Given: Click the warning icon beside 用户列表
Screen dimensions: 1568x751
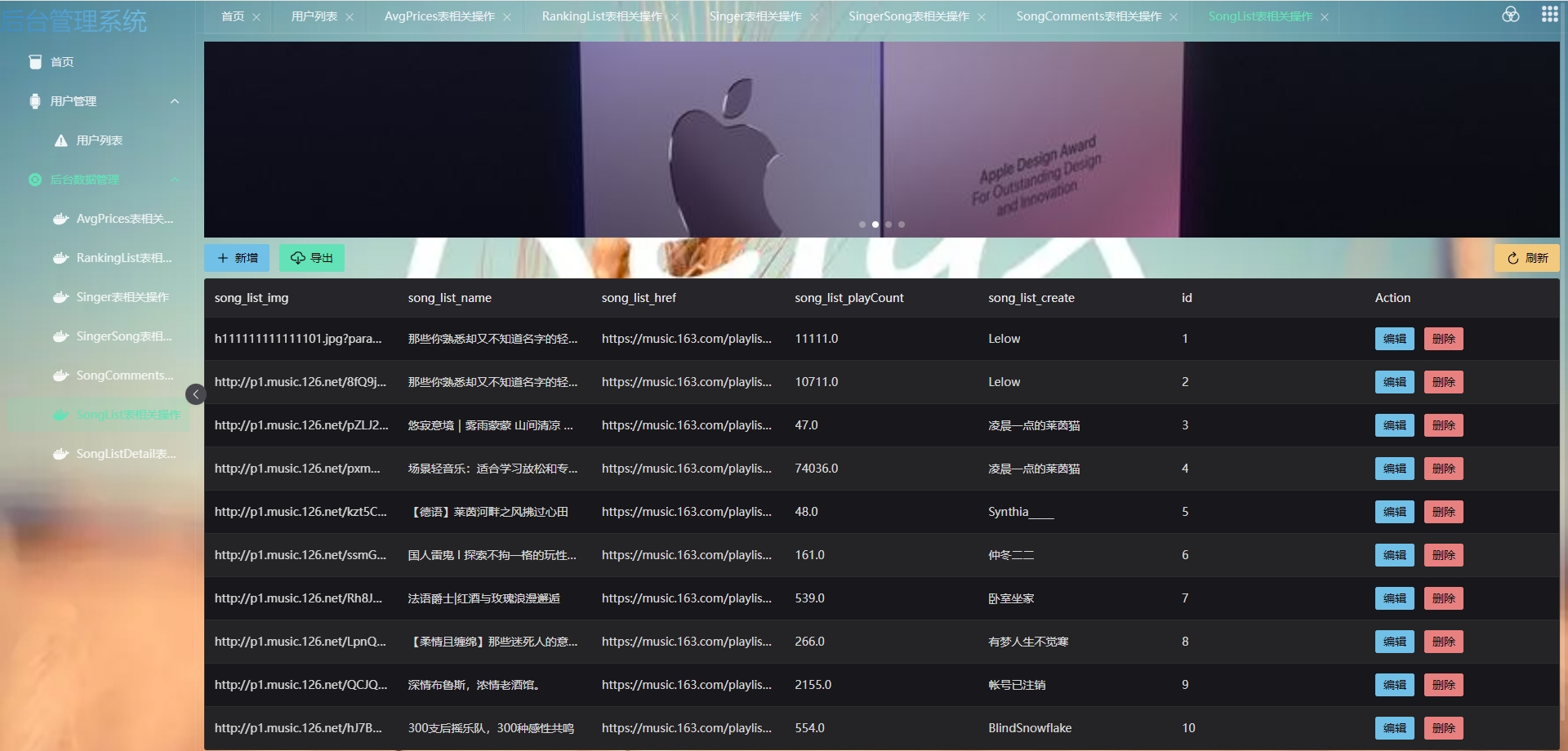Looking at the screenshot, I should click(x=61, y=140).
